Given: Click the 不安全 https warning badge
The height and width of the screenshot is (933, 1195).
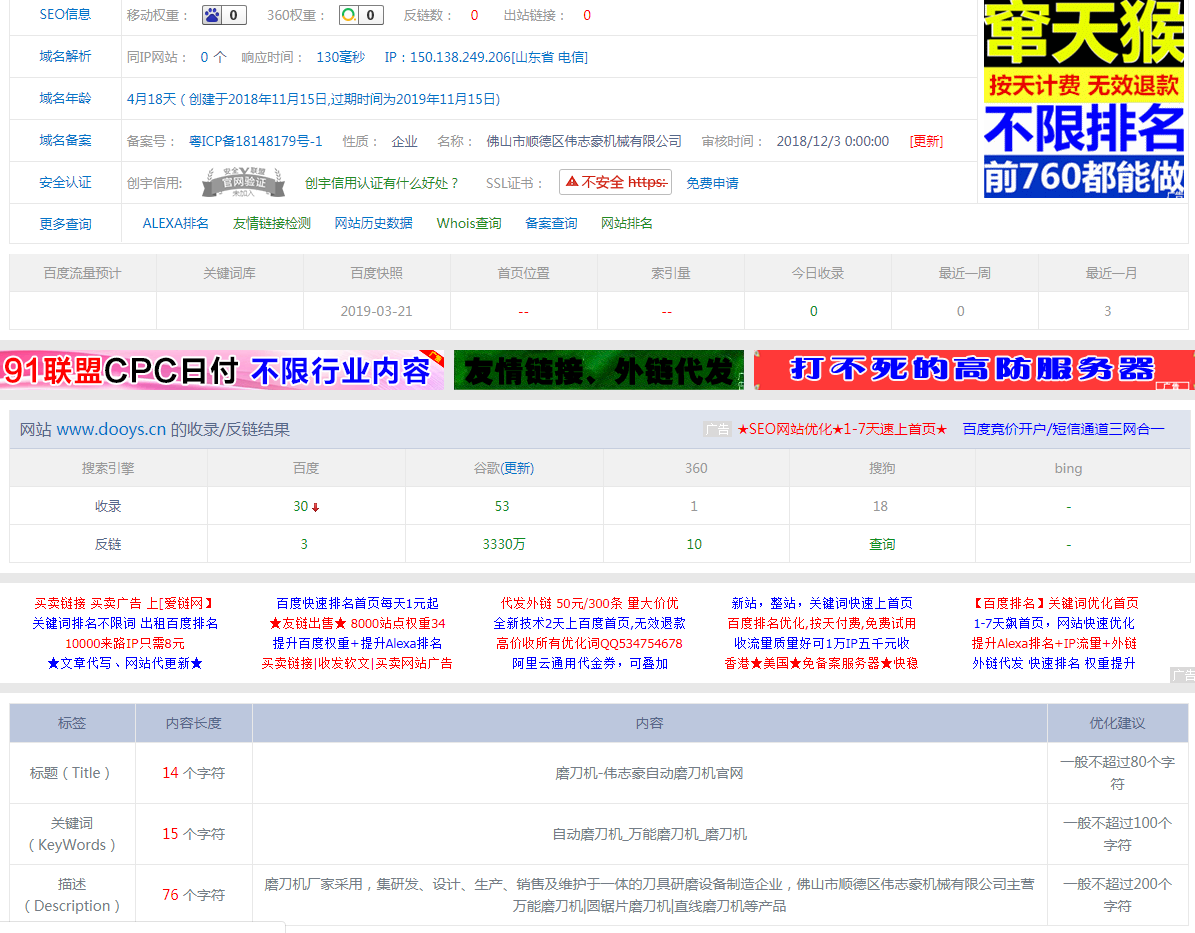Looking at the screenshot, I should pos(615,182).
